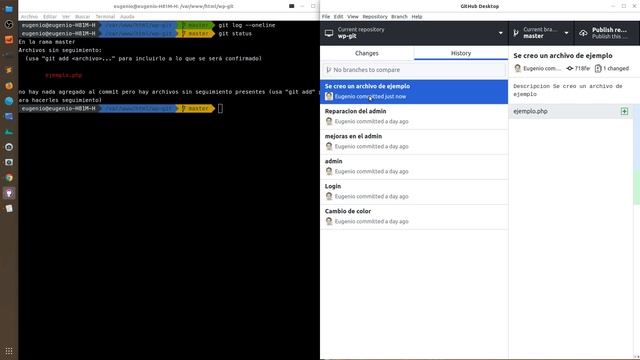The height and width of the screenshot is (360, 640).
Task: Select the 'Reparacion del admin' commit
Action: click(414, 116)
